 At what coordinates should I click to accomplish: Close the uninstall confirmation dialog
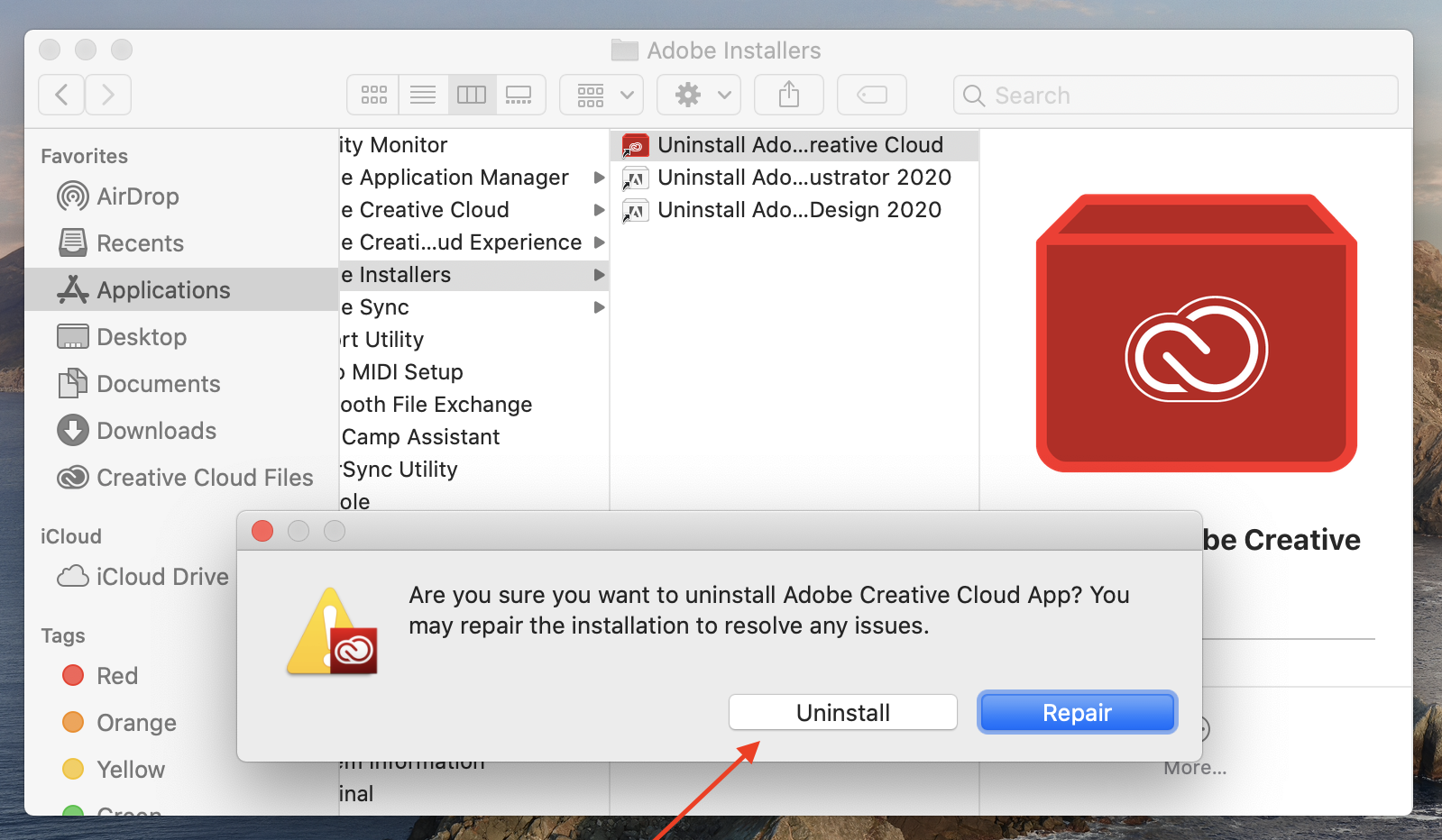[262, 531]
